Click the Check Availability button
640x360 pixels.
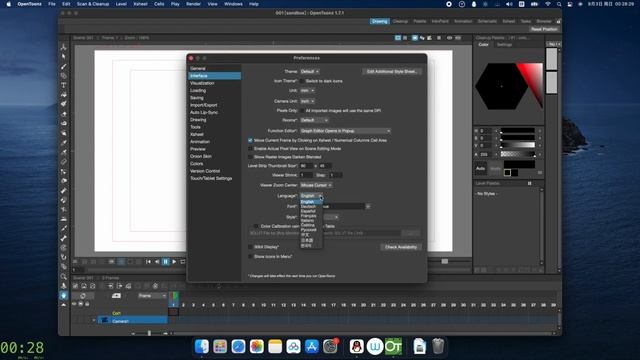coord(401,247)
